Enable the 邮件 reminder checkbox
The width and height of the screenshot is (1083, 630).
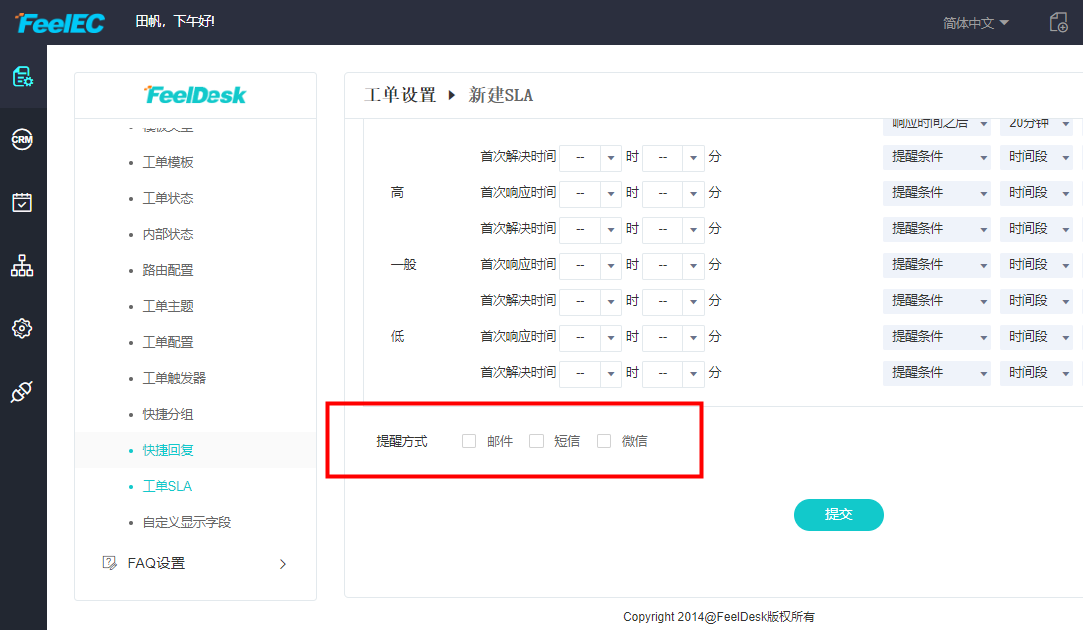[x=468, y=440]
